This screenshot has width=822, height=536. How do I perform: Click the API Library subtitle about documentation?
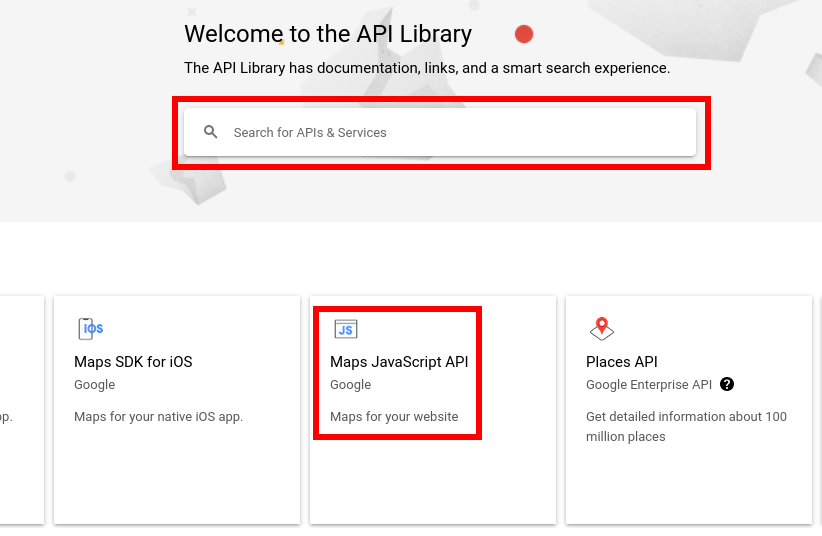427,68
